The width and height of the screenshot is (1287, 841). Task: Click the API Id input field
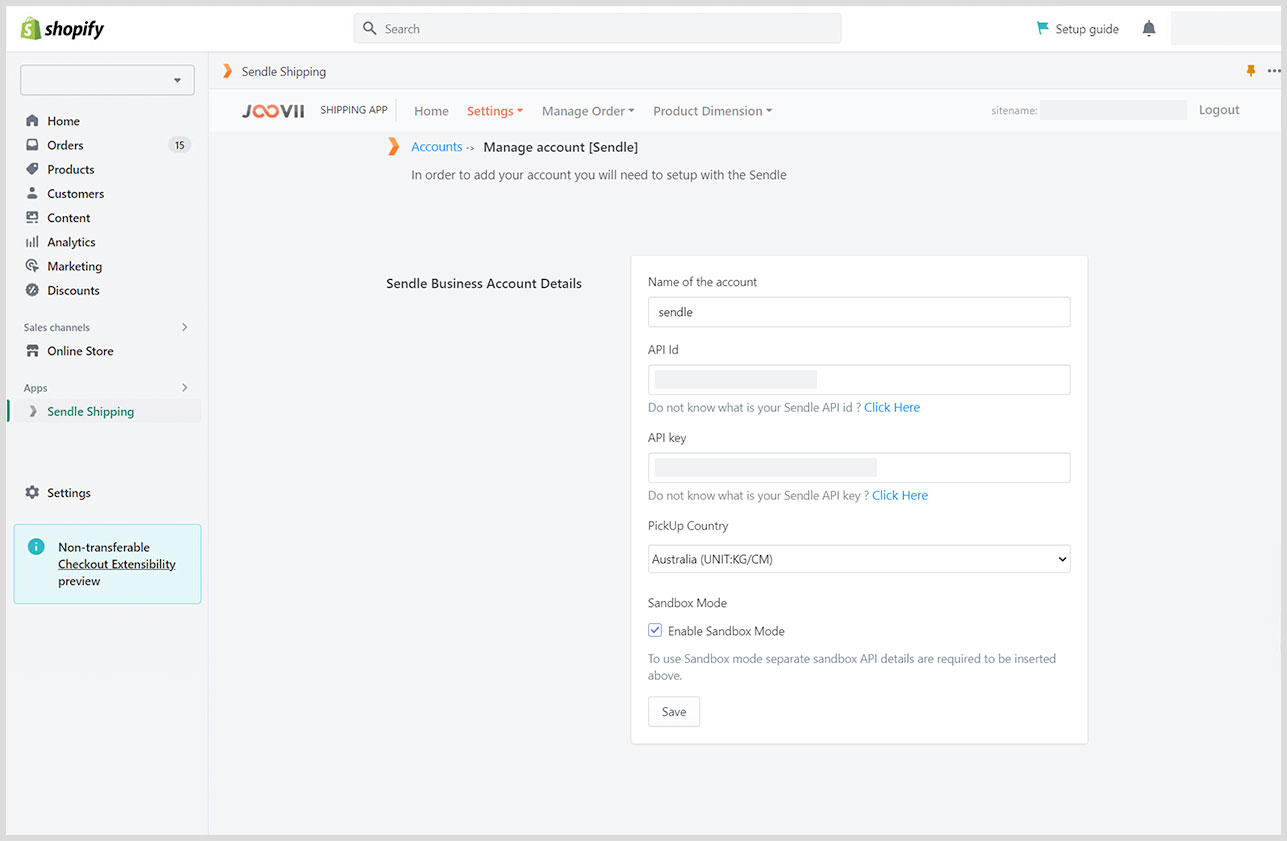tap(859, 380)
